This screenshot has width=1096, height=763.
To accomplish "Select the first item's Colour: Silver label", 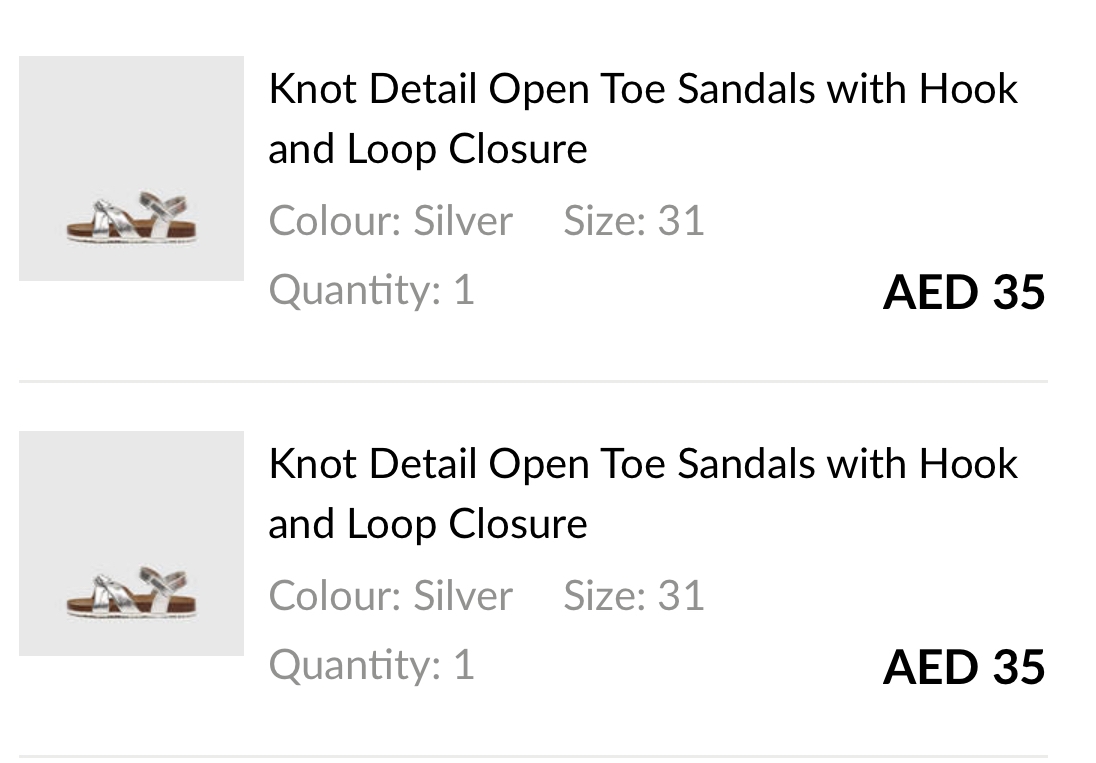I will tap(390, 220).
